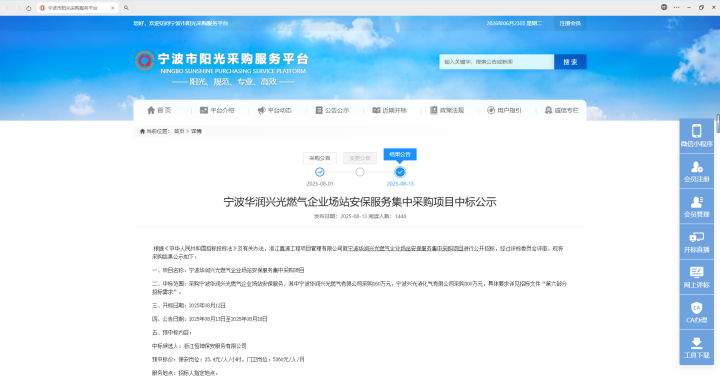Open 首页 in the navigation bar
Image resolution: width=720 pixels, height=380 pixels.
(159, 110)
